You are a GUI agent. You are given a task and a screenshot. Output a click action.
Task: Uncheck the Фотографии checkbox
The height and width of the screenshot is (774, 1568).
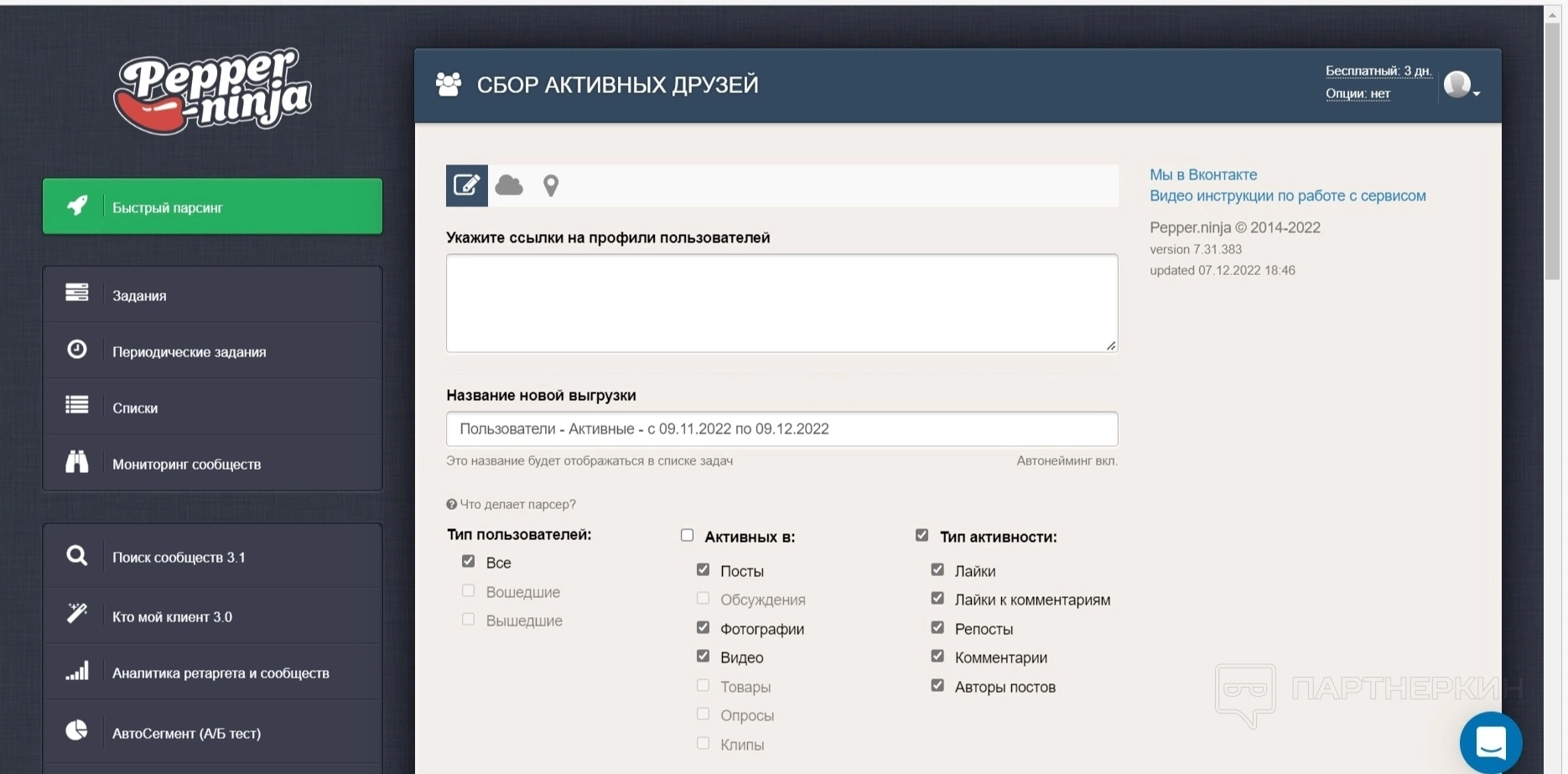703,627
